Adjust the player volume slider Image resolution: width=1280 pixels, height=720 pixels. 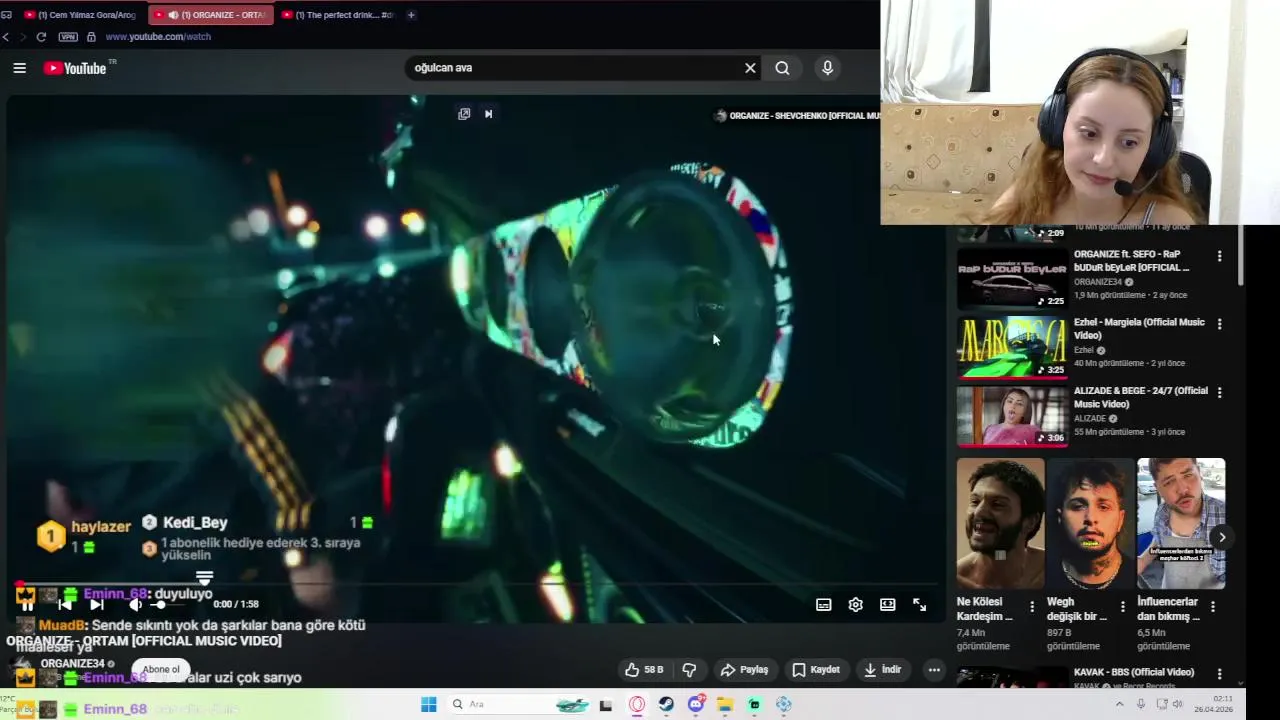170,604
